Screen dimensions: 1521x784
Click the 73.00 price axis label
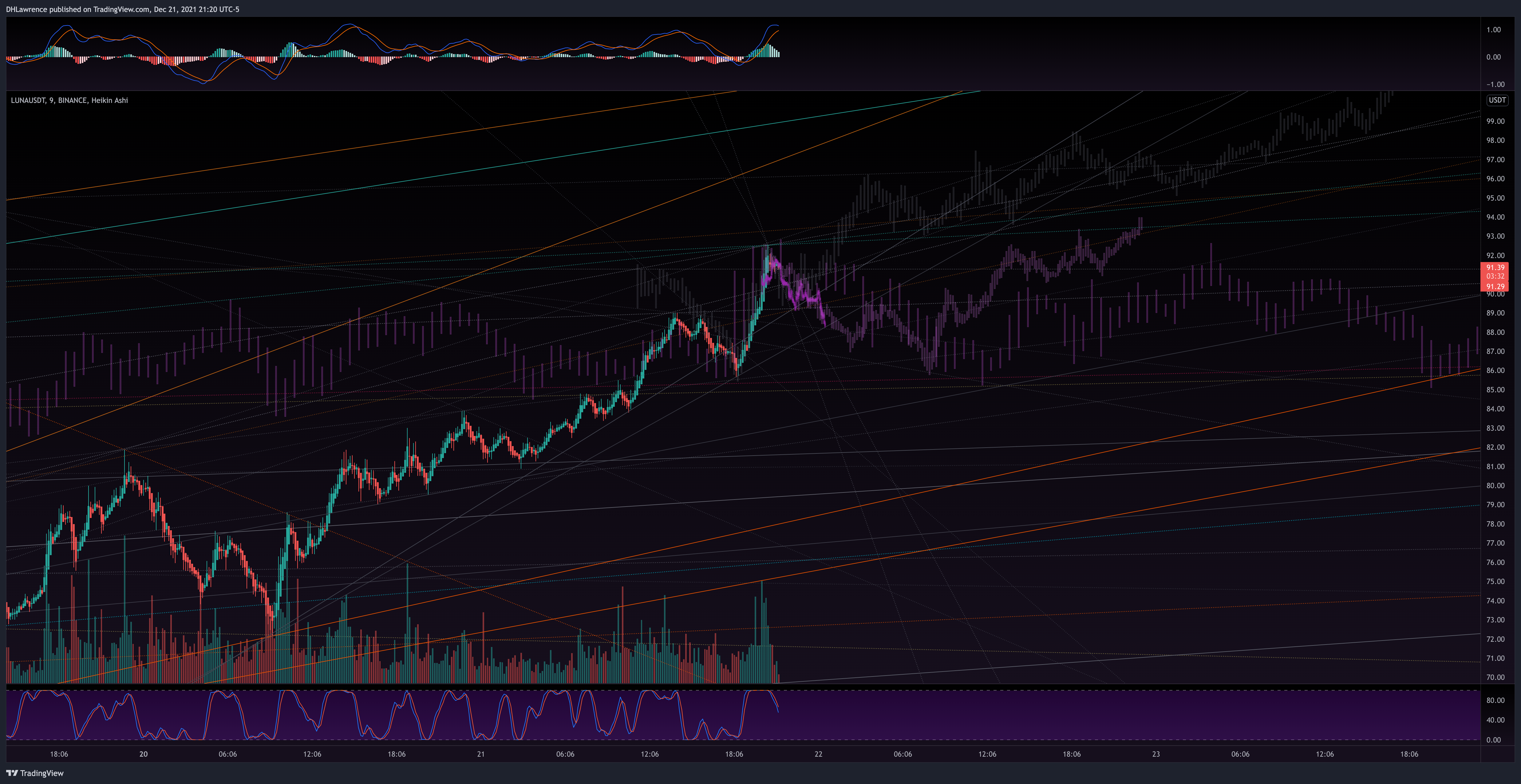[x=1495, y=619]
